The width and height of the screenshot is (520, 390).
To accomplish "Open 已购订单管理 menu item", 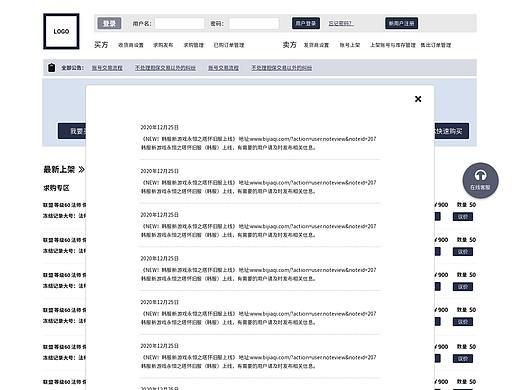I will pyautogui.click(x=229, y=45).
